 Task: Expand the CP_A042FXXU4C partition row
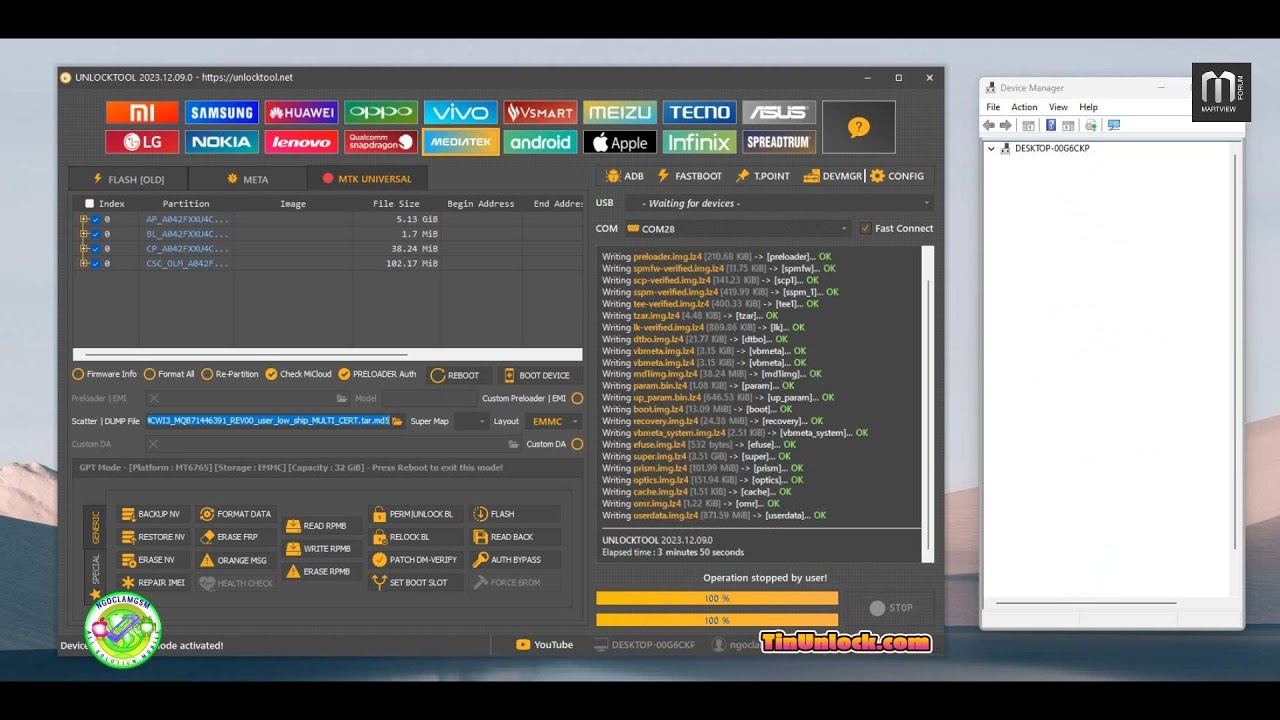pyautogui.click(x=84, y=249)
